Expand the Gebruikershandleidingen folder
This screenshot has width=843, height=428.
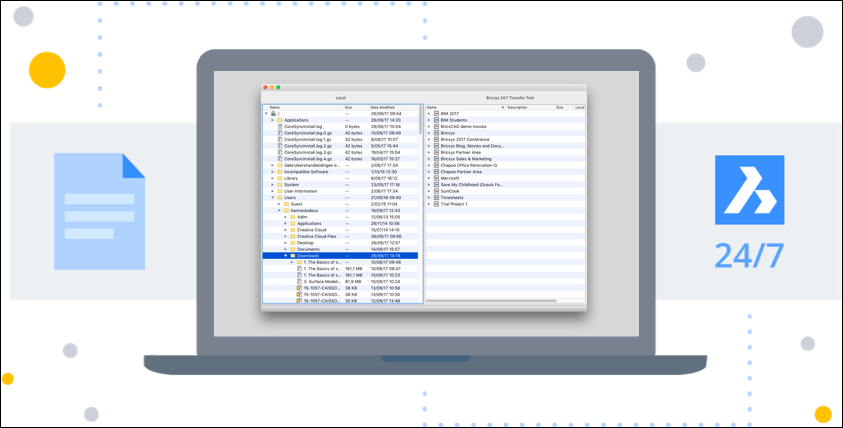click(x=273, y=165)
